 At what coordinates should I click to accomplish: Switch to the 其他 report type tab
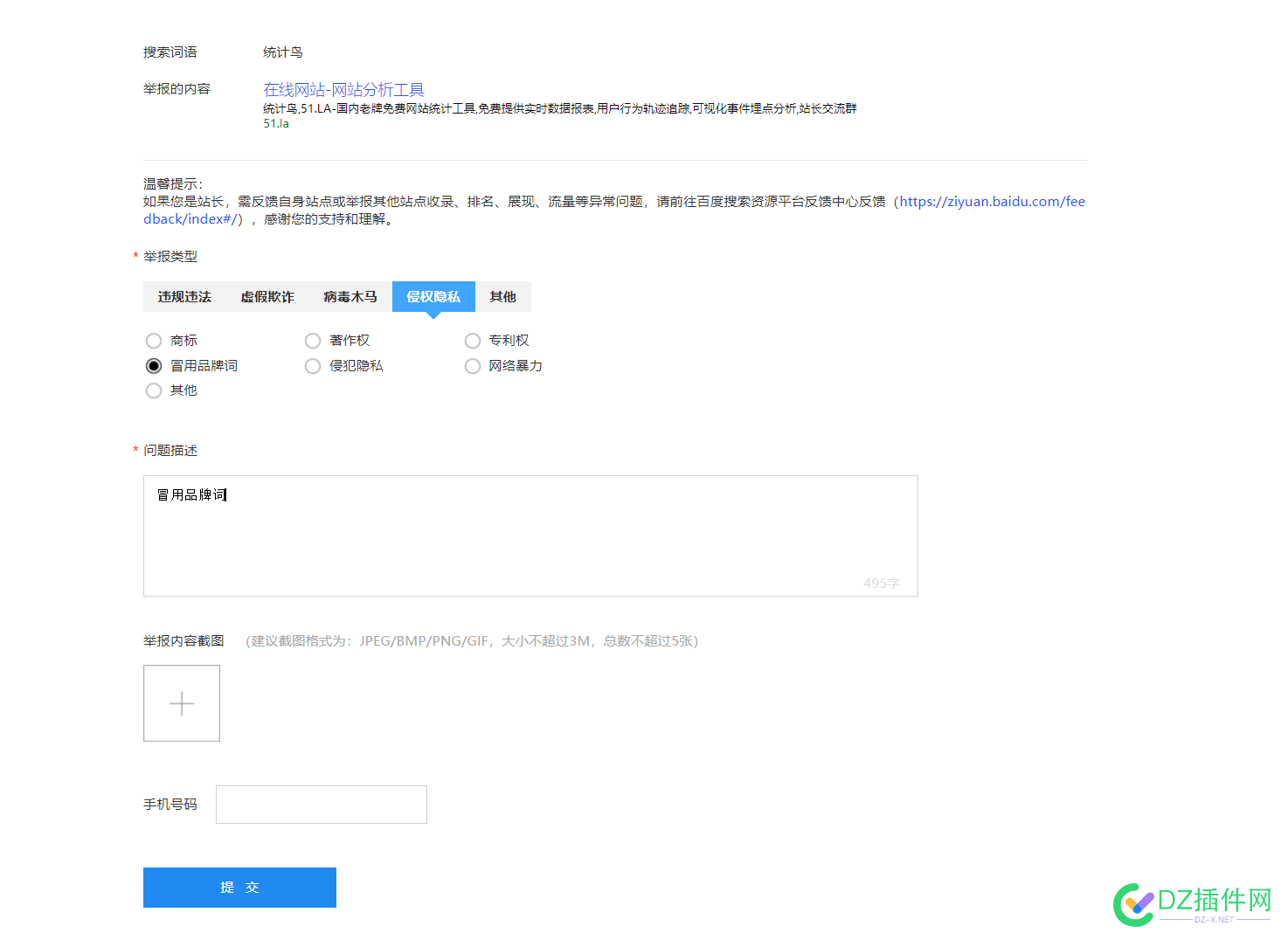(503, 297)
